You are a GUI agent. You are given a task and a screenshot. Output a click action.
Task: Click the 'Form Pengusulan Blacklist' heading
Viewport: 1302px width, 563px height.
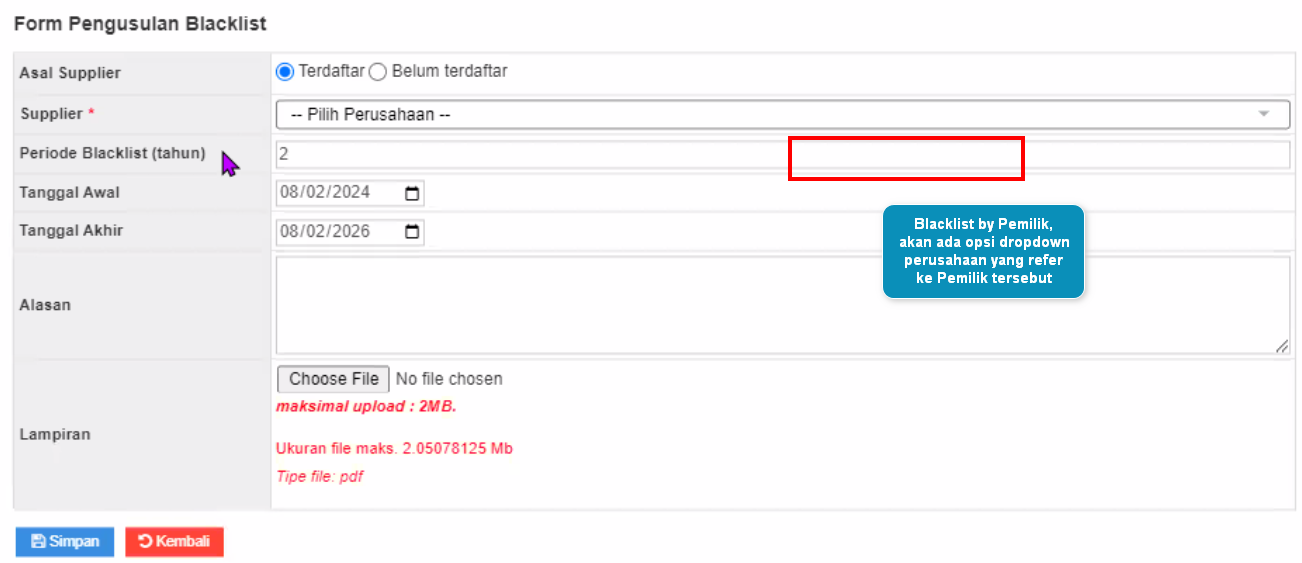140,24
